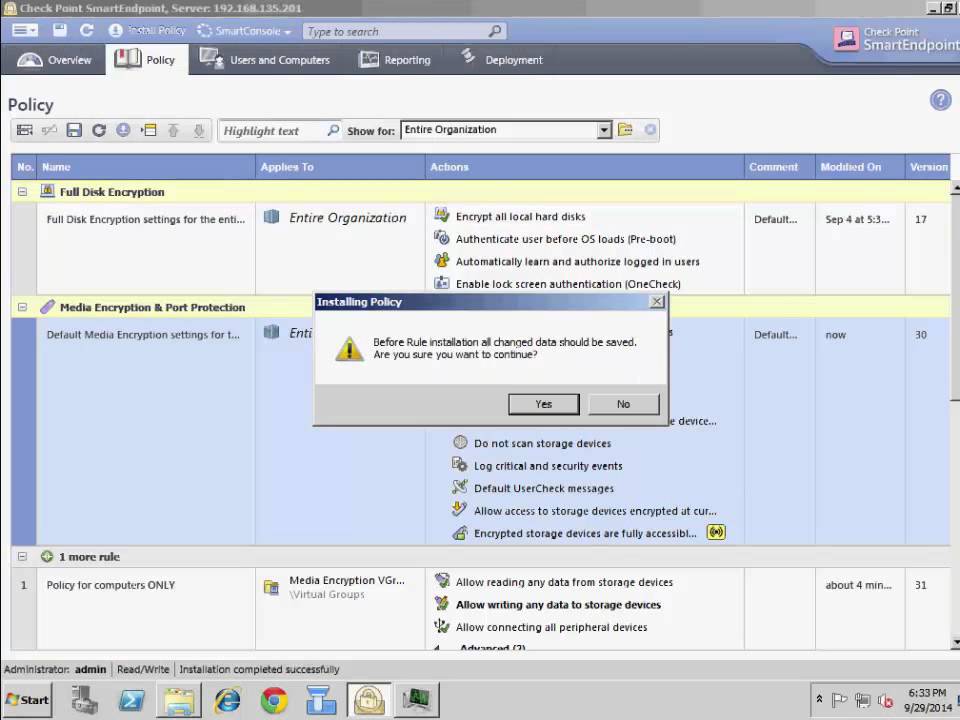This screenshot has width=960, height=720.
Task: Click the move rule down arrow icon
Action: [x=198, y=130]
